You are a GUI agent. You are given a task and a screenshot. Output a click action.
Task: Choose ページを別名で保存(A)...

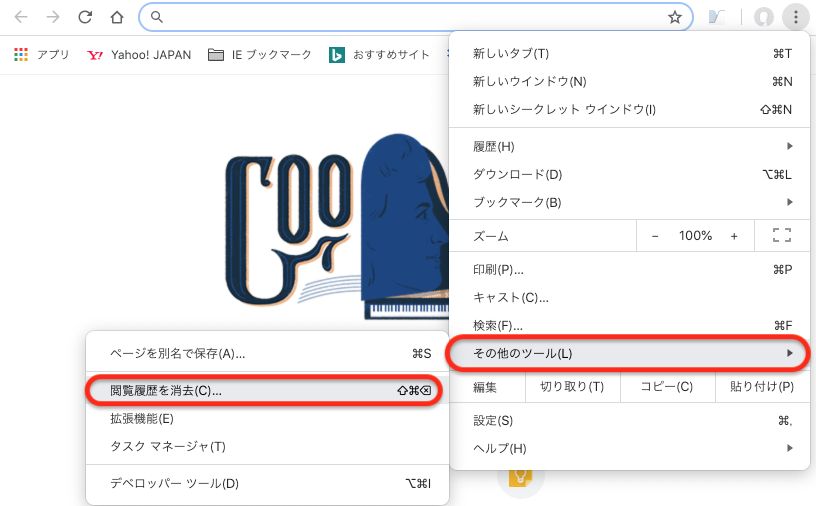(x=267, y=354)
